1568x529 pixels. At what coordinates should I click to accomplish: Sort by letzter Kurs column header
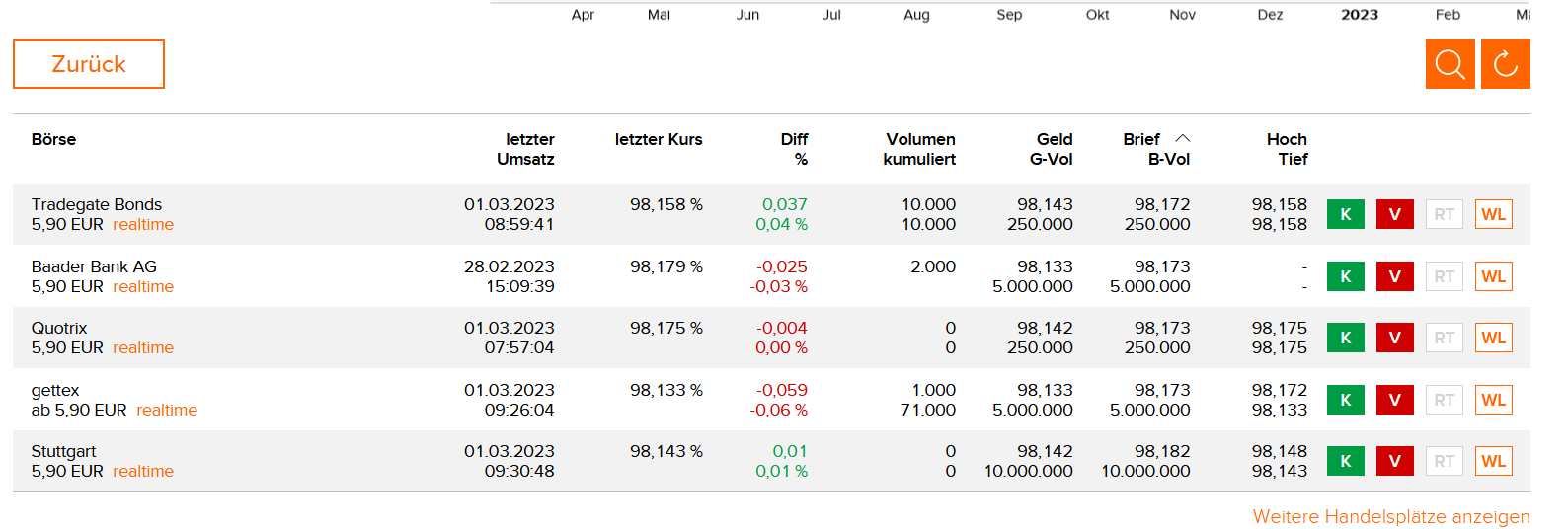click(658, 139)
